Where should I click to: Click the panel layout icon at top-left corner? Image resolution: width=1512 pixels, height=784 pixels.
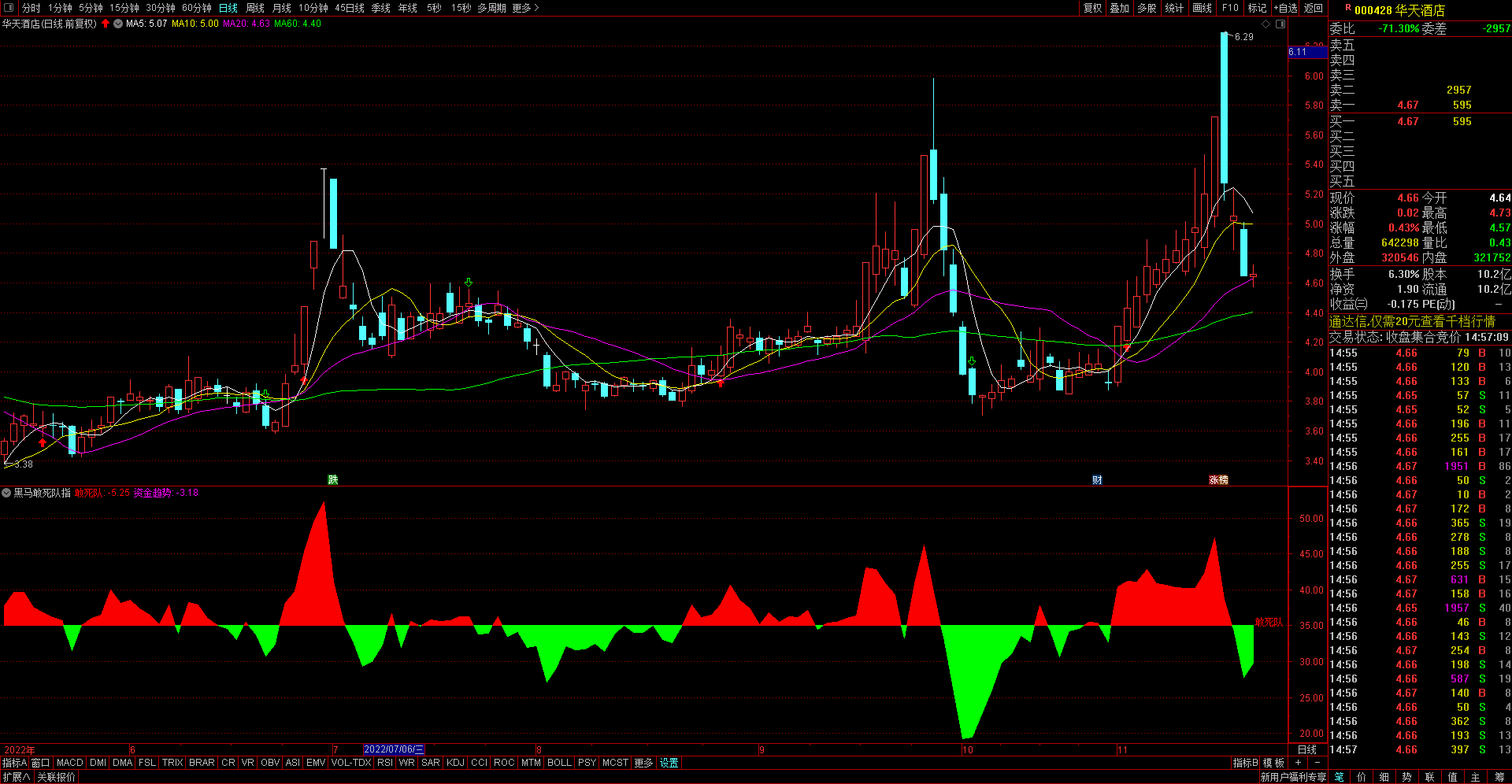pos(9,8)
